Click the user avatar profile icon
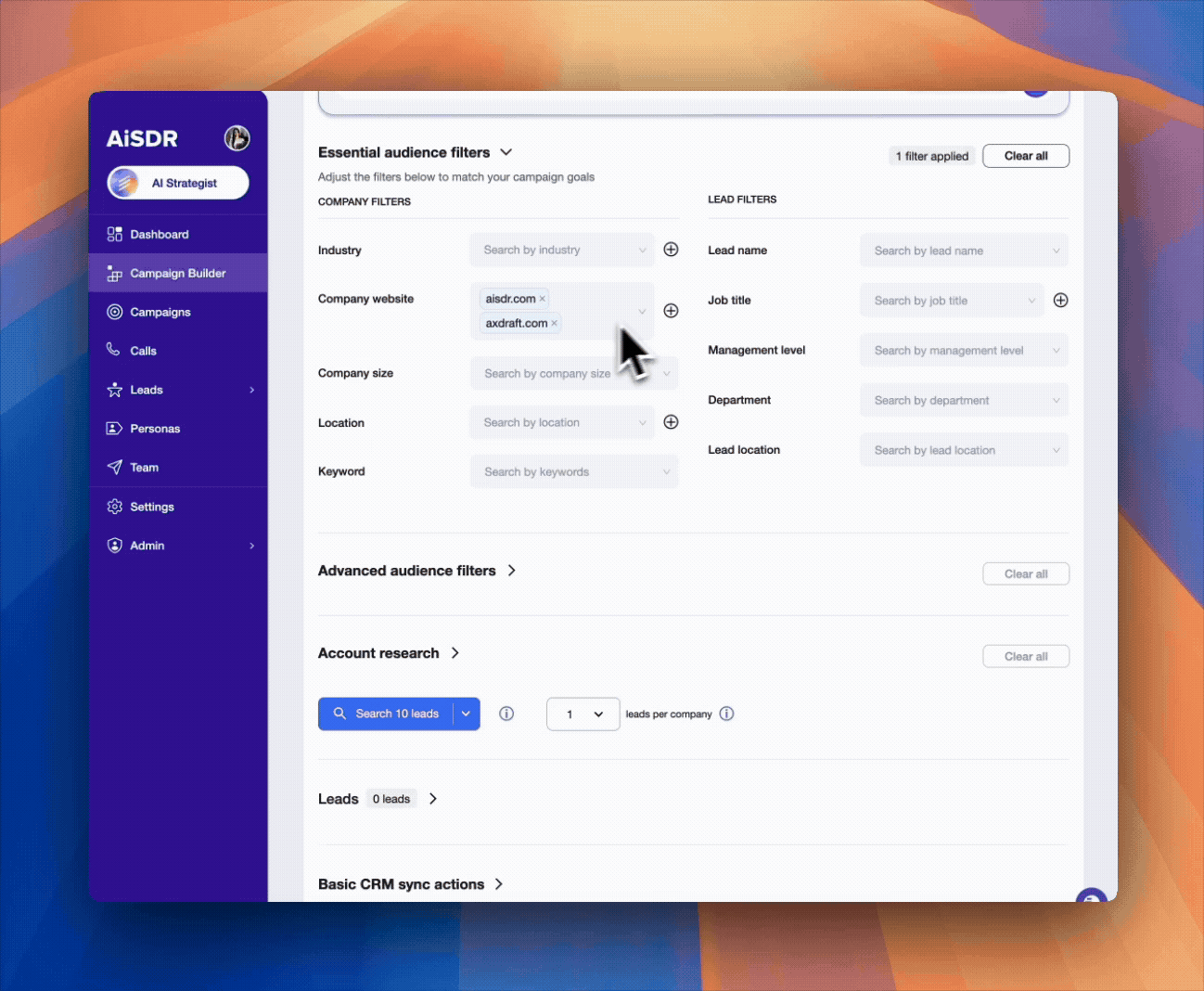This screenshot has width=1204, height=991. pyautogui.click(x=237, y=138)
